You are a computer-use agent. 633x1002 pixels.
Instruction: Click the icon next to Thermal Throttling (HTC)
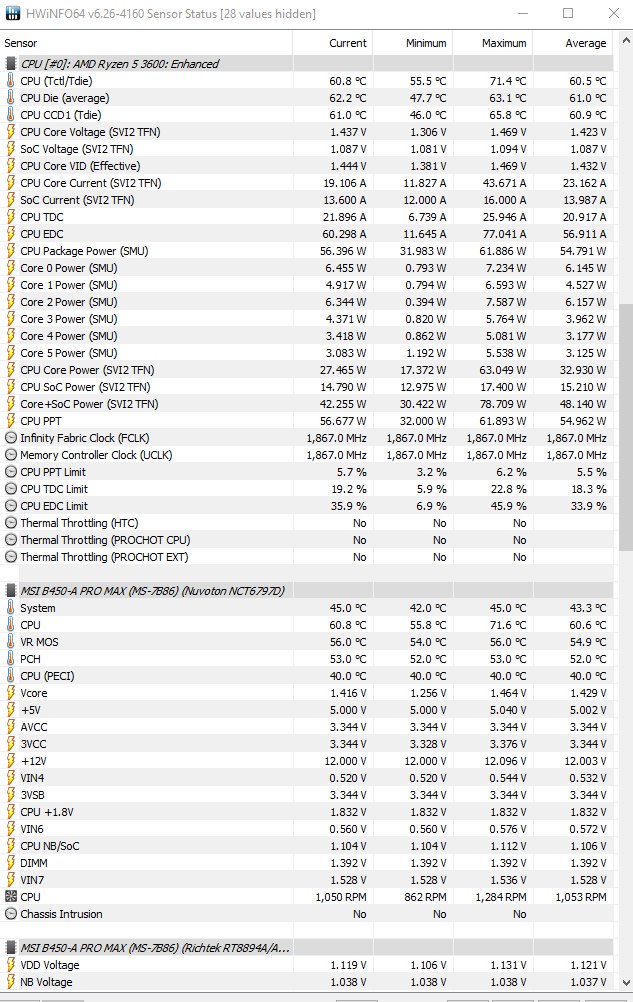coord(11,523)
